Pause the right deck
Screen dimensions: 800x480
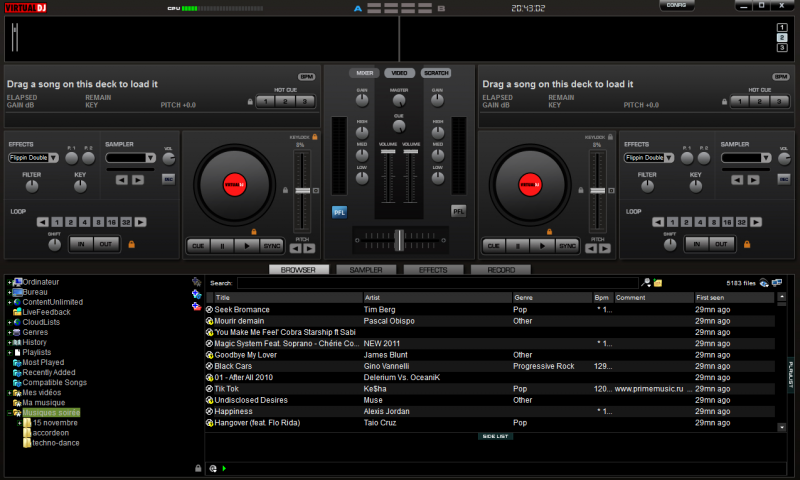[517, 245]
